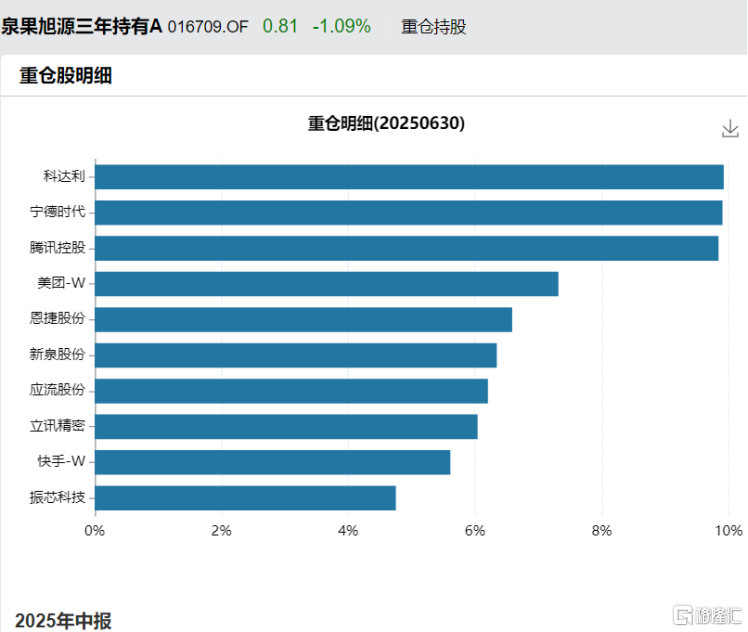Click the 快手-W axis label

tap(62, 461)
